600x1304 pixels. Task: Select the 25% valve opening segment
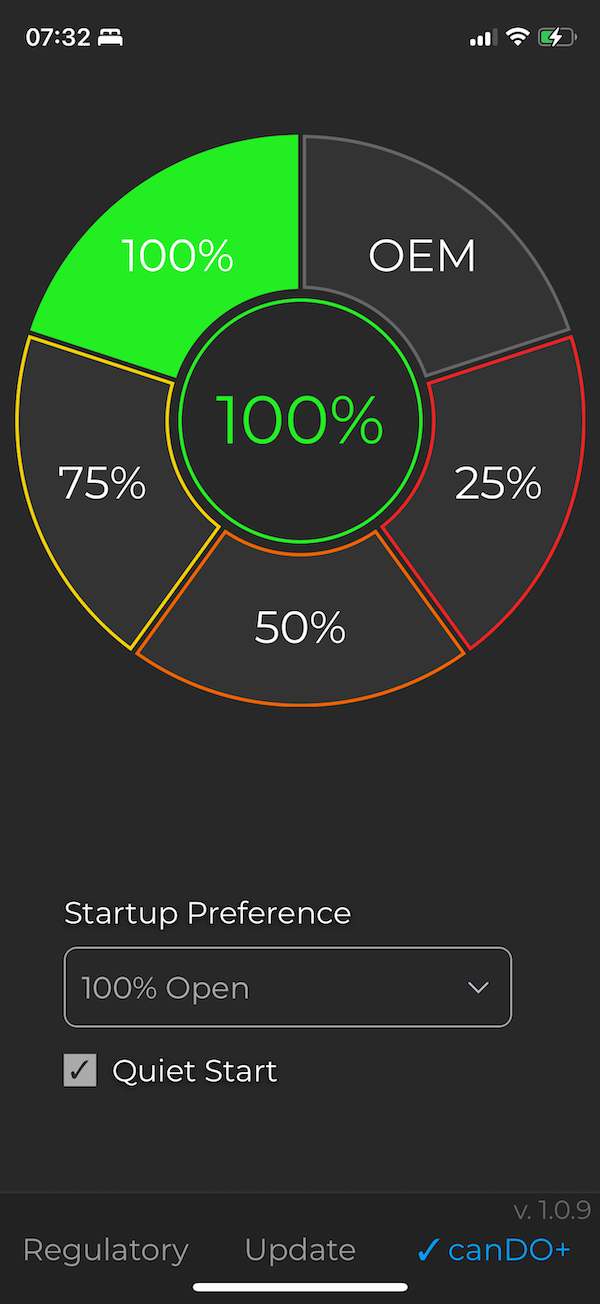[x=498, y=485]
